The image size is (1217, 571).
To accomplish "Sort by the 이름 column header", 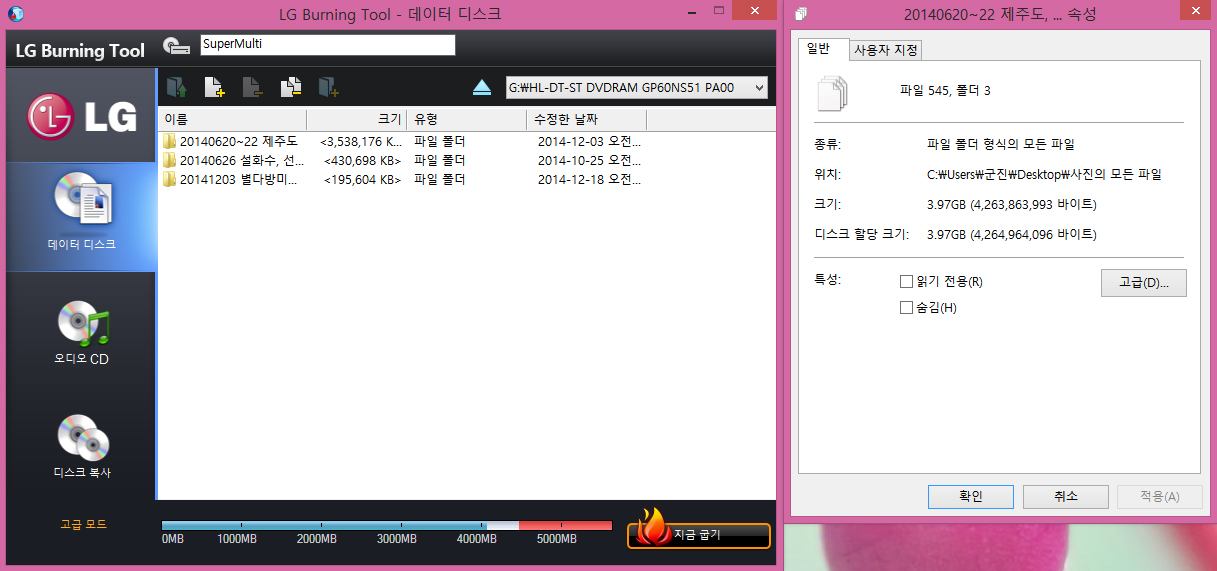I will click(x=232, y=120).
